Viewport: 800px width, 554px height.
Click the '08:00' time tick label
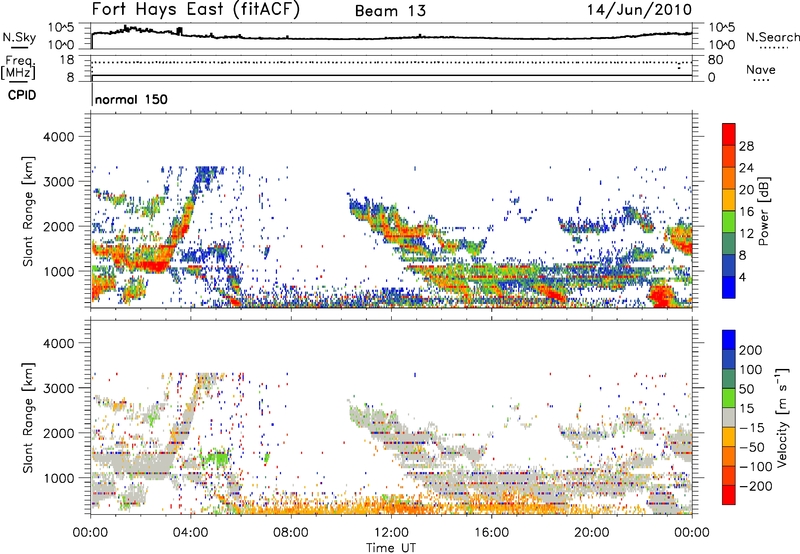pos(291,533)
